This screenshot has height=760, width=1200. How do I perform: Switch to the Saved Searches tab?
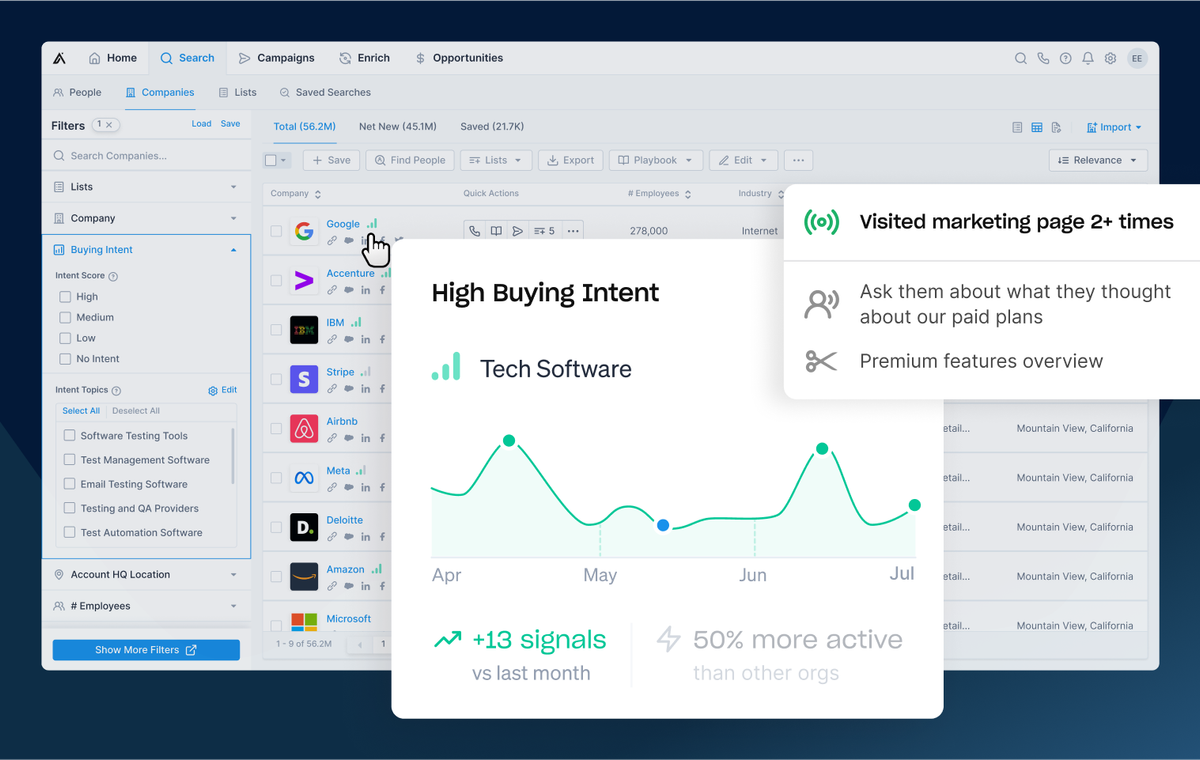[325, 92]
